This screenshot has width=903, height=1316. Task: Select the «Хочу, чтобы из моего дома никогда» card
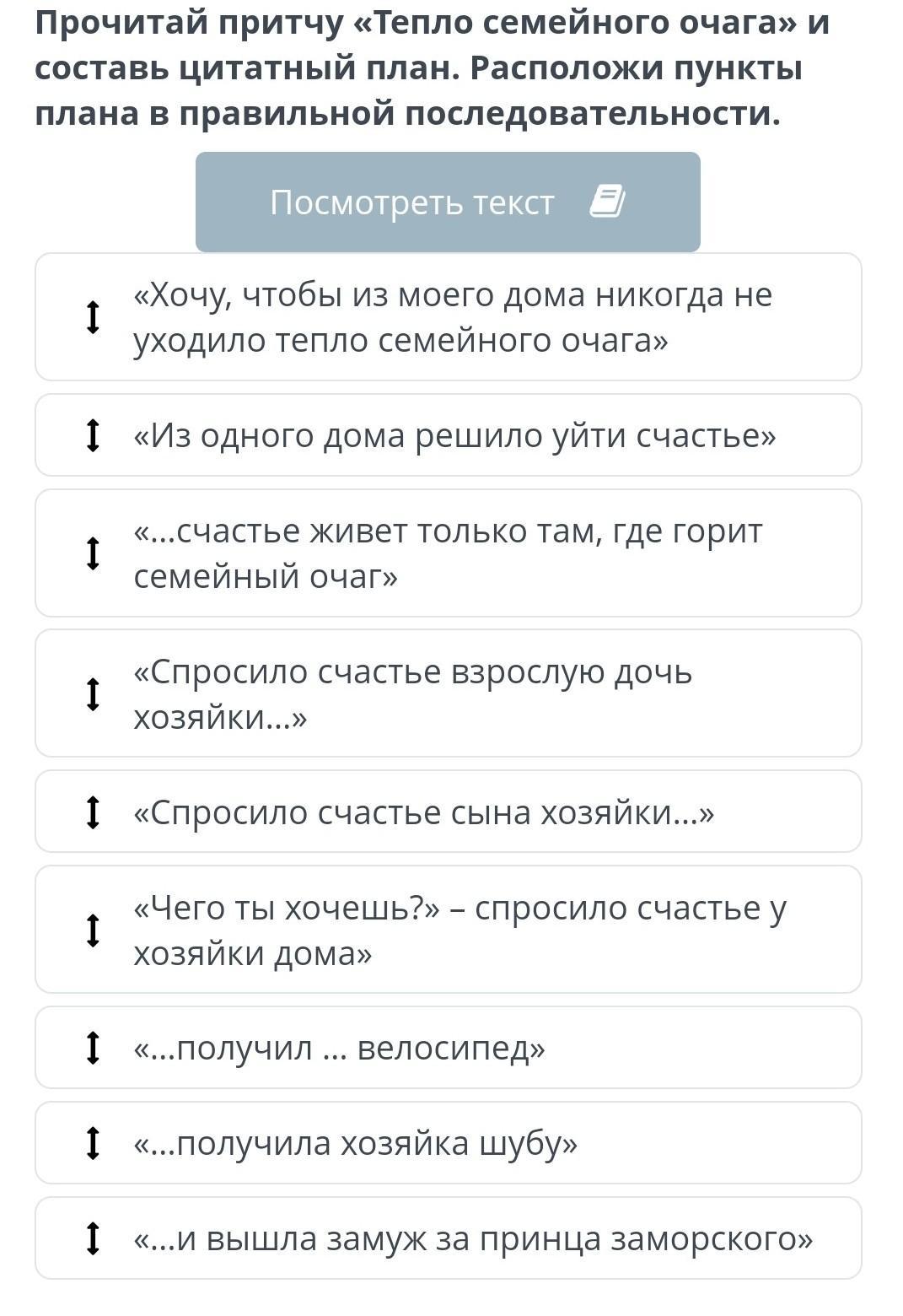click(x=448, y=317)
